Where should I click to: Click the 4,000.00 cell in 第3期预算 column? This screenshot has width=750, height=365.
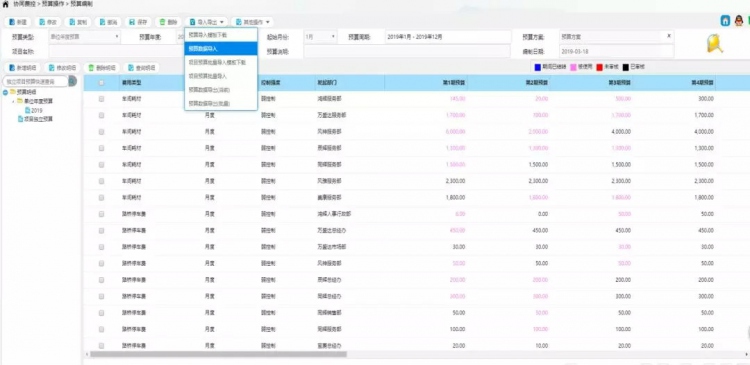pos(621,132)
